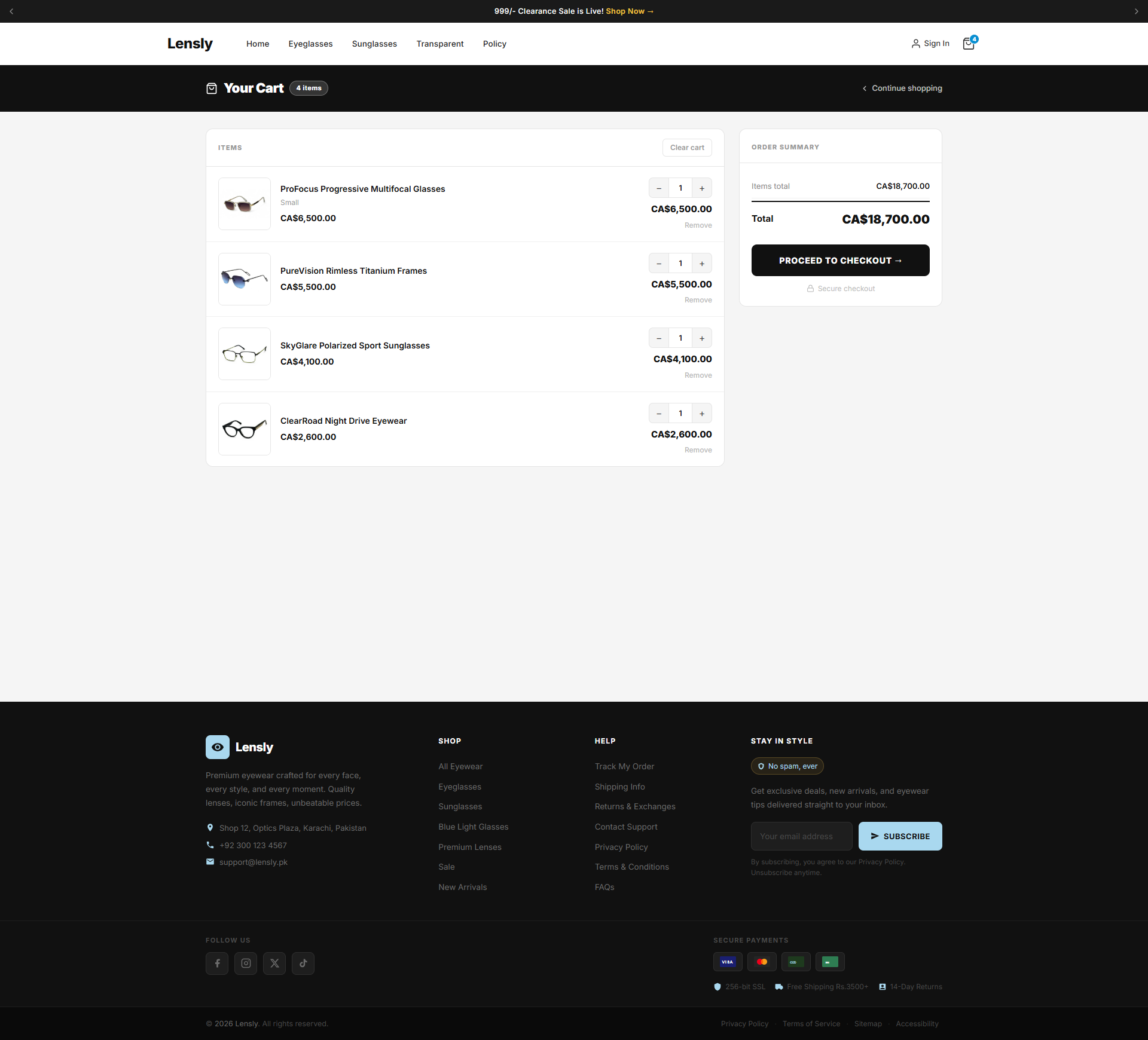
Task: Click next announcement arrow in top bar
Action: [1136, 11]
